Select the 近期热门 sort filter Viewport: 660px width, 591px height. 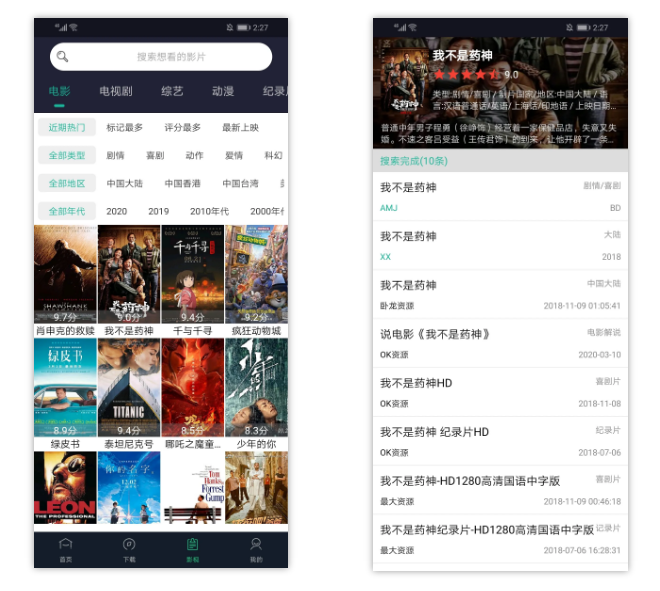click(x=67, y=128)
